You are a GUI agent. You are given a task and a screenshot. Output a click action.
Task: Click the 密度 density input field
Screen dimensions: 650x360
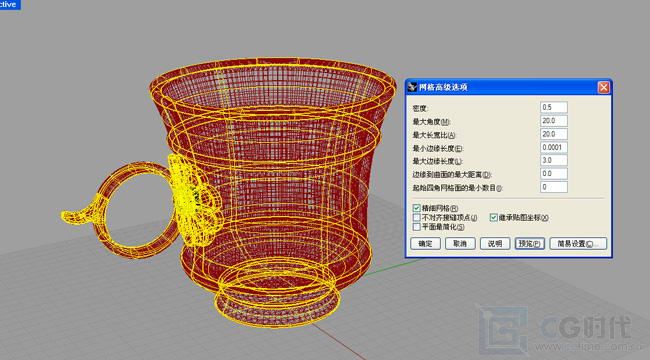[554, 107]
